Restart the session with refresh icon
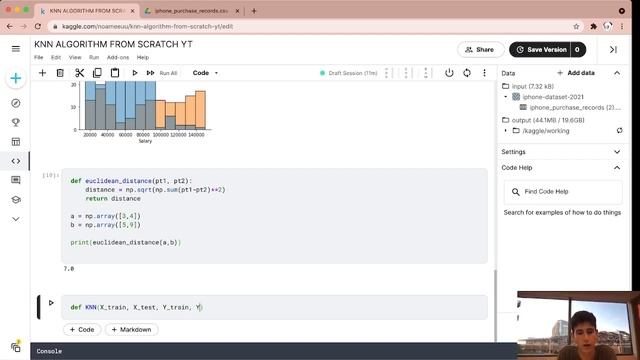The width and height of the screenshot is (640, 360). (467, 73)
